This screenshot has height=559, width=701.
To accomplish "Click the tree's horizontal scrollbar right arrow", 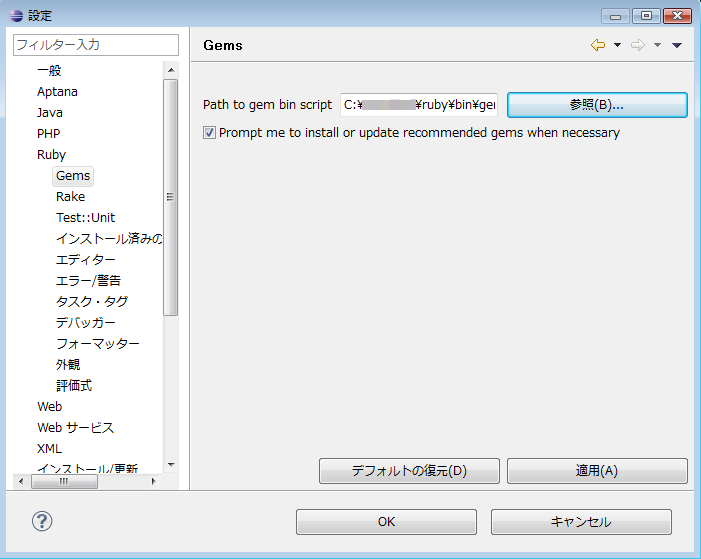I will [154, 482].
